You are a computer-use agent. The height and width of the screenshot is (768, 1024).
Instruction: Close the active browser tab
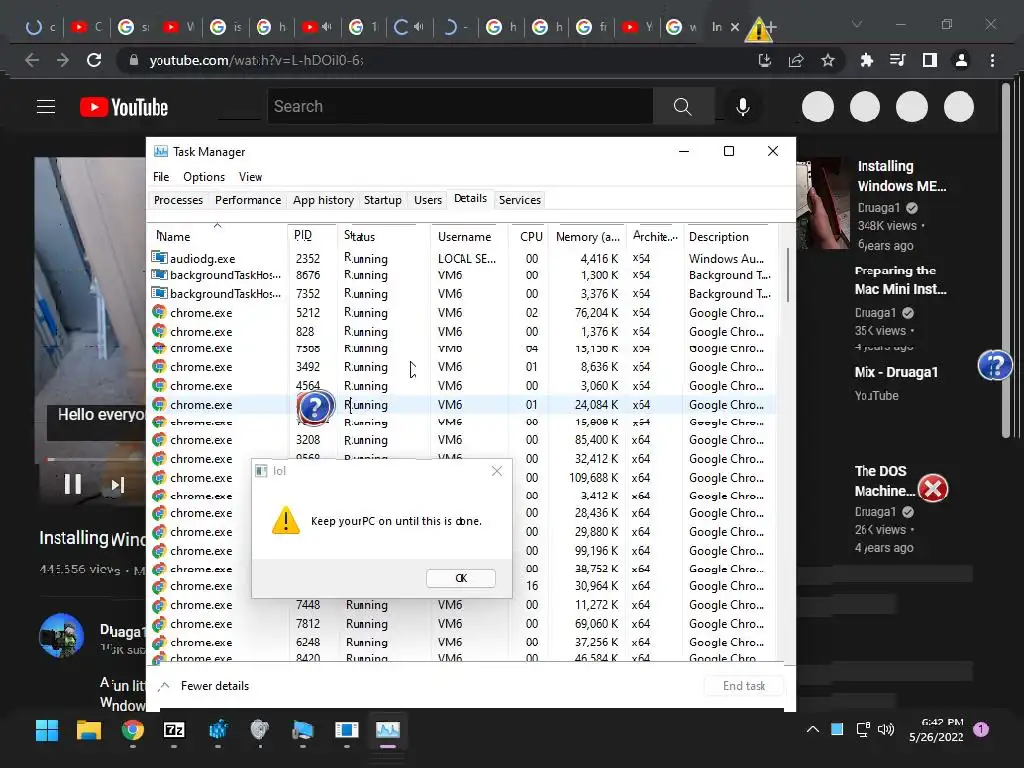click(735, 27)
